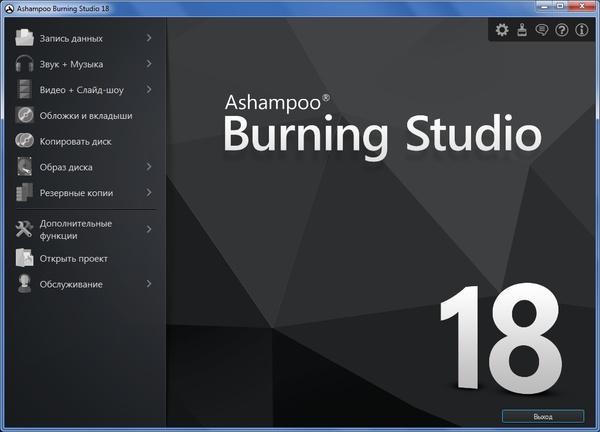Expand the Образ диска submenu arrow

coord(148,167)
